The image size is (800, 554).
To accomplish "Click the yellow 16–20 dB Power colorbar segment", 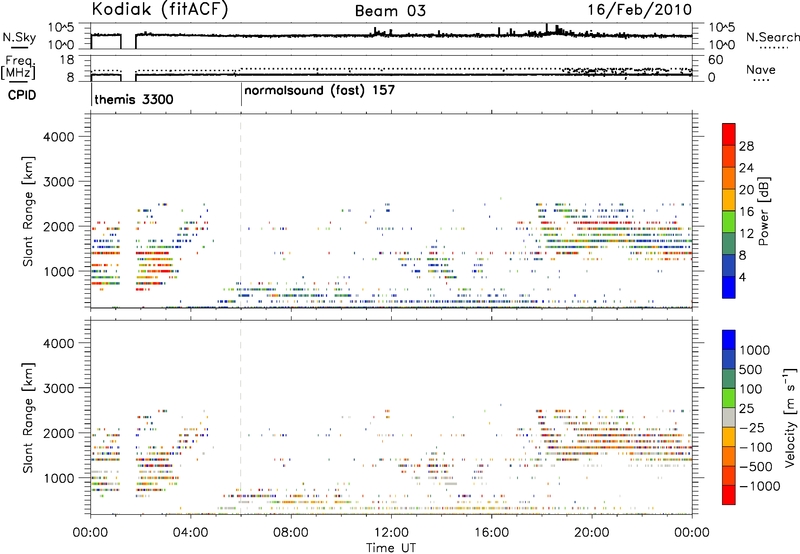I will coord(729,199).
